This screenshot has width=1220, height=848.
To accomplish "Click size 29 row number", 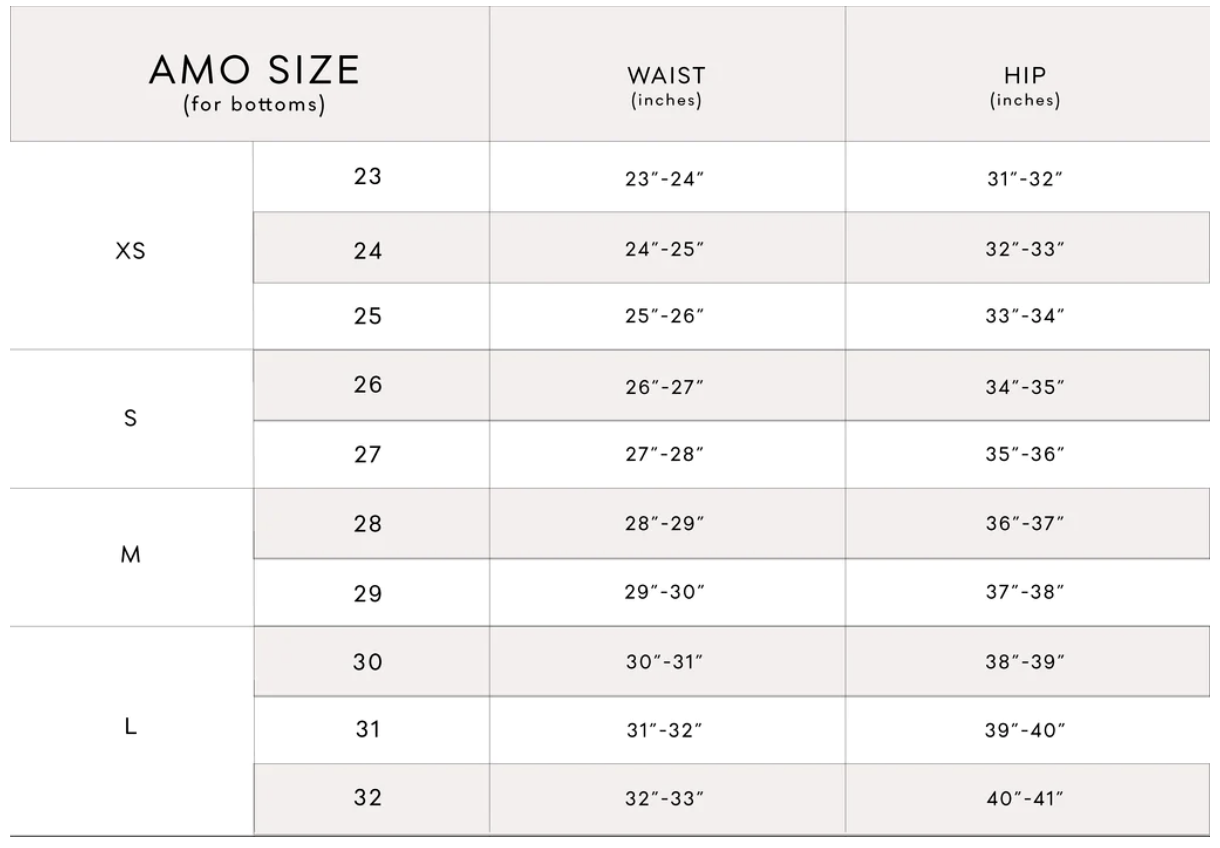I will pyautogui.click(x=368, y=594).
